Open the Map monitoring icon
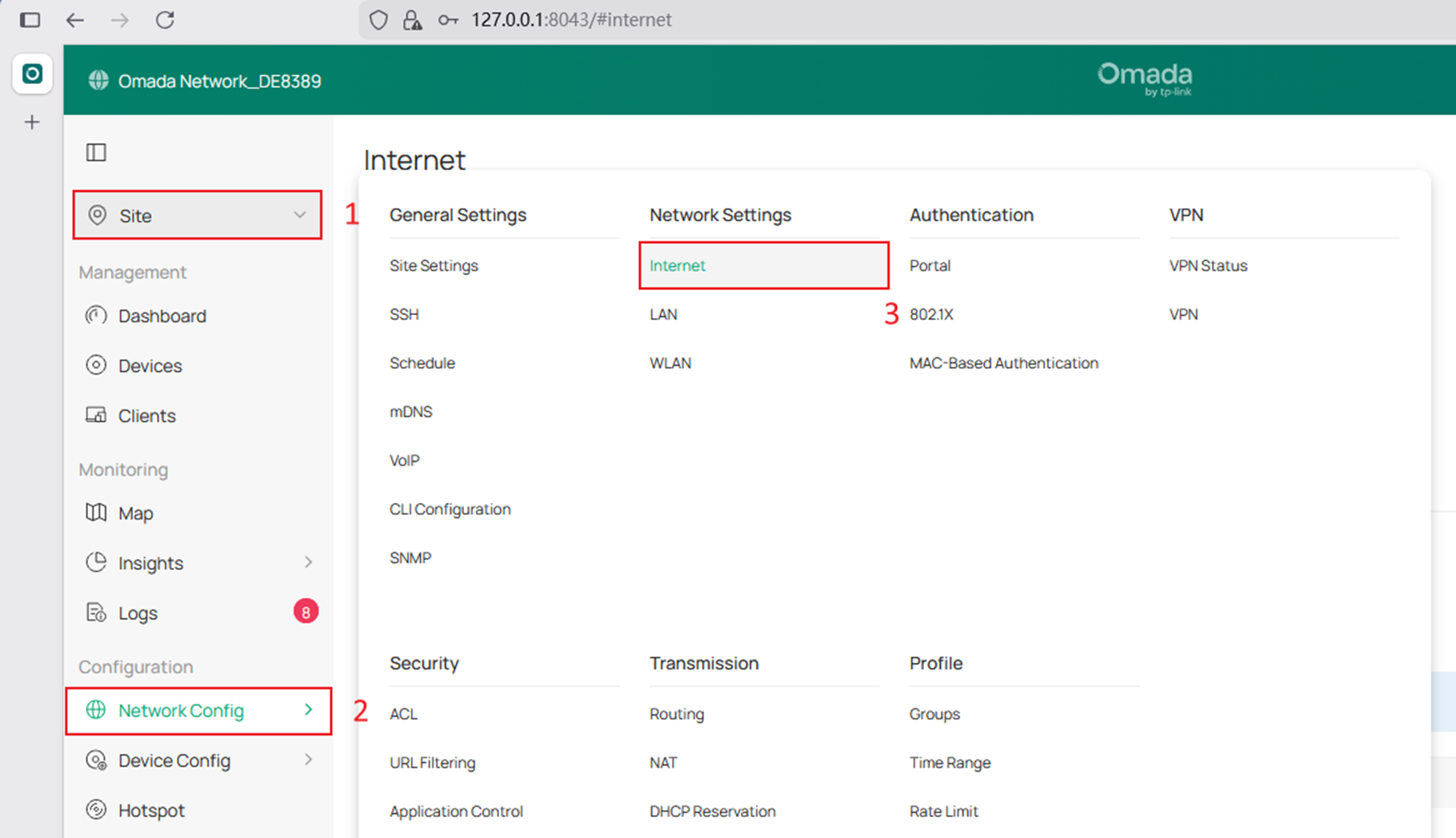The width and height of the screenshot is (1456, 838). 95,513
